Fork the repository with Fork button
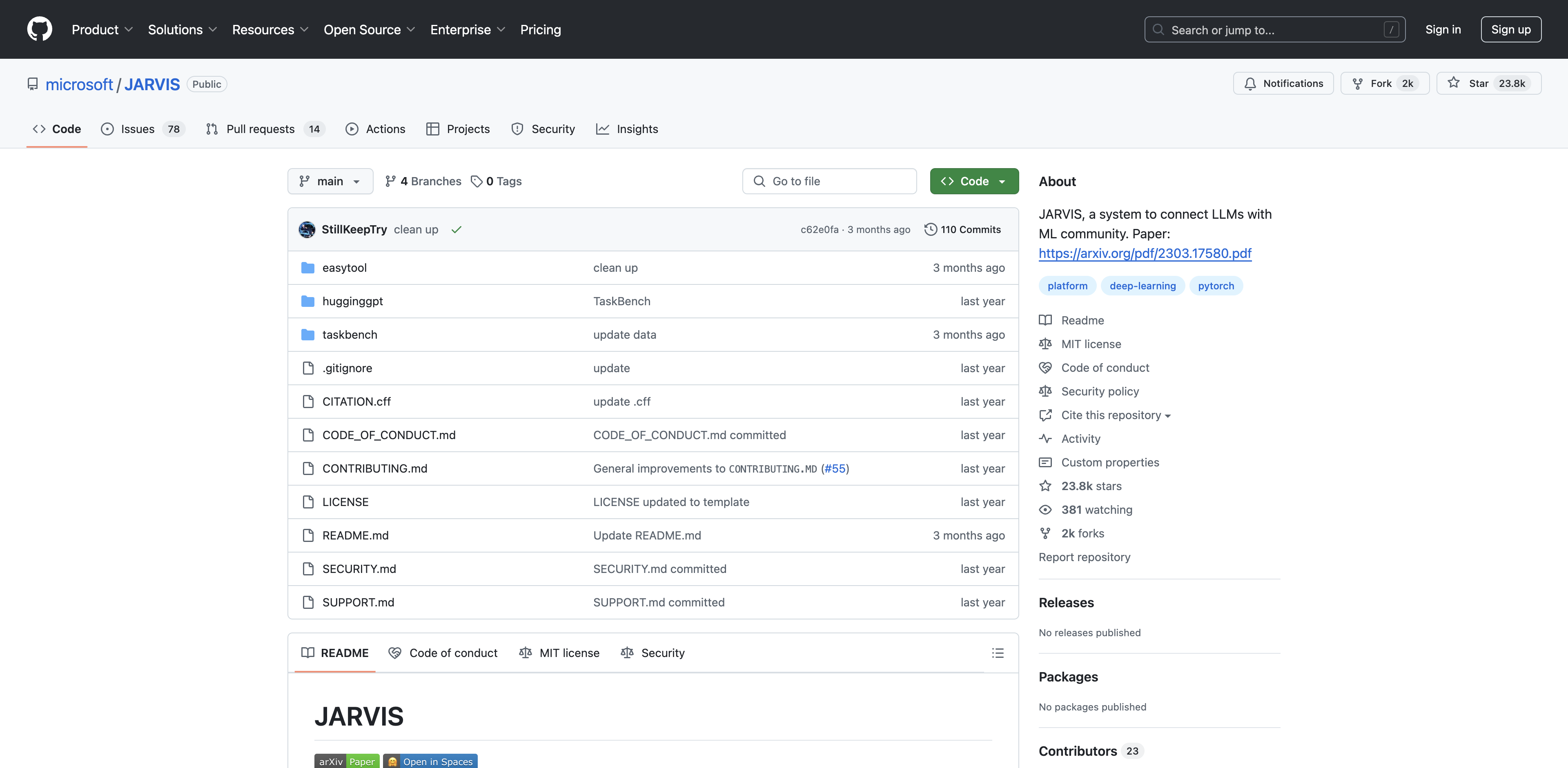The width and height of the screenshot is (1568, 768). point(1385,83)
